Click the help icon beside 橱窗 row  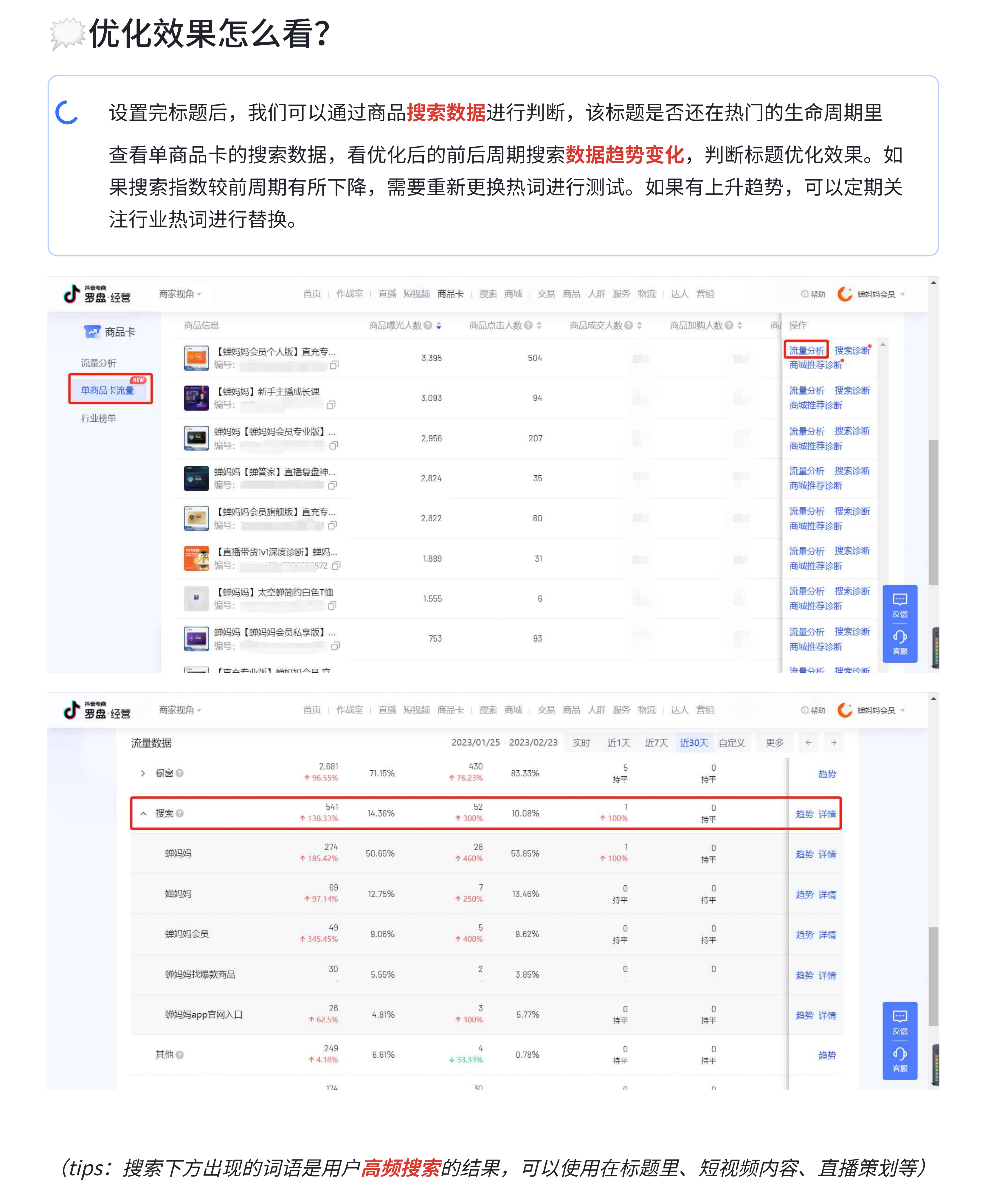point(179,773)
